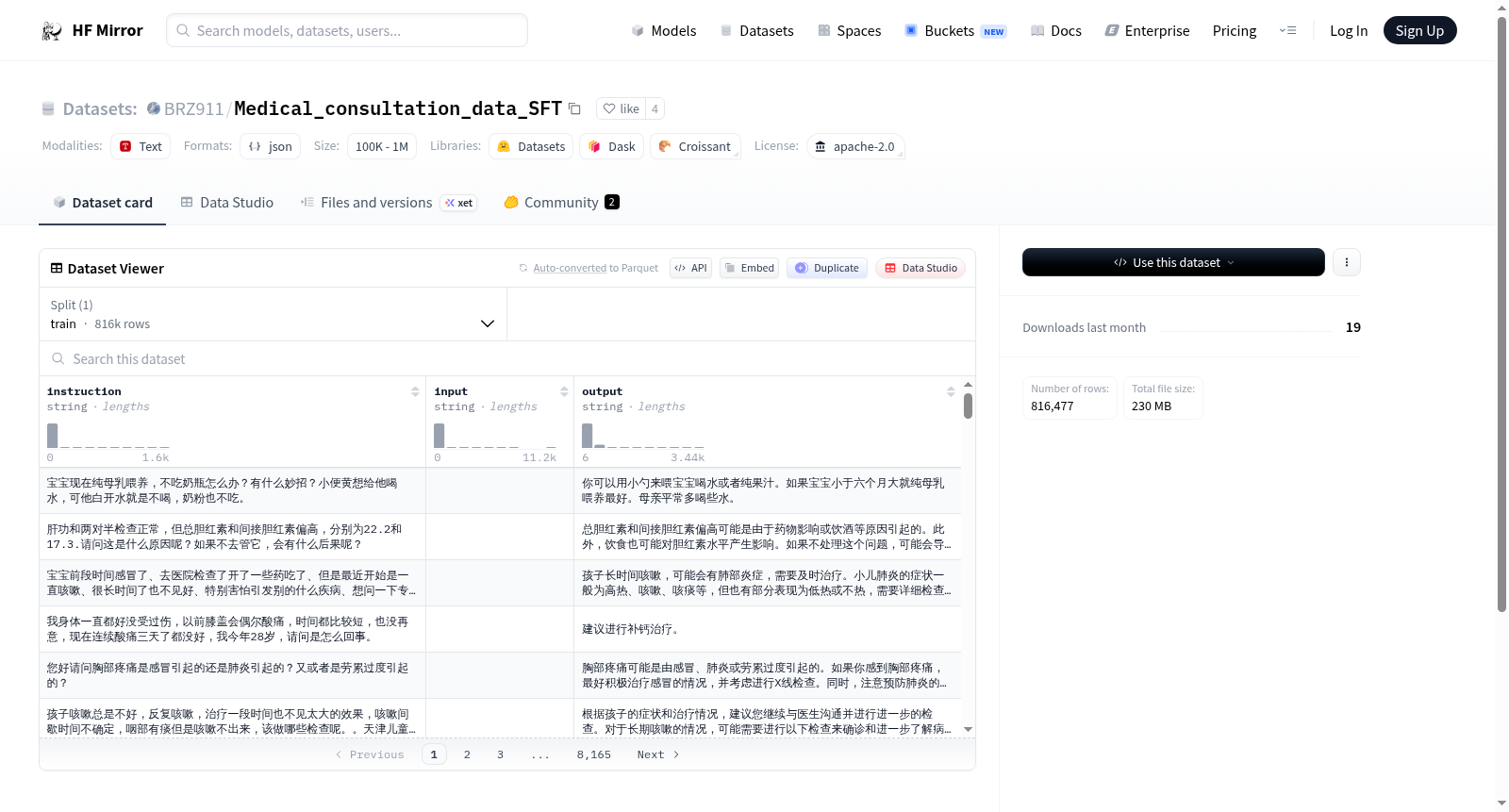Image resolution: width=1509 pixels, height=812 pixels.
Task: Open Datasets in top navigation
Action: pyautogui.click(x=757, y=31)
